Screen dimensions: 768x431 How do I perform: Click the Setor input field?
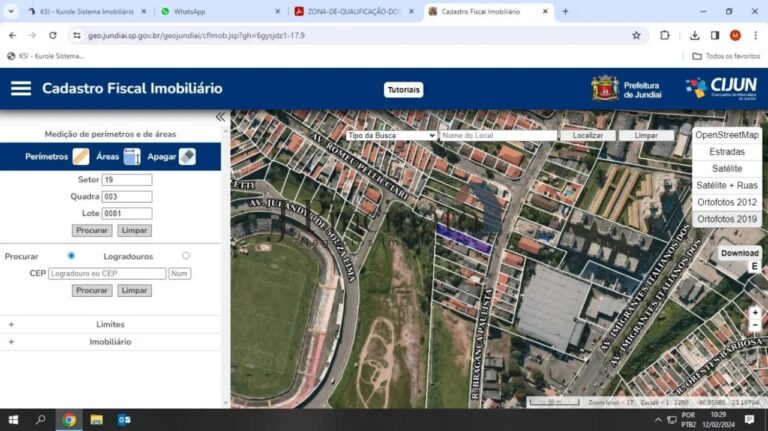tap(127, 180)
